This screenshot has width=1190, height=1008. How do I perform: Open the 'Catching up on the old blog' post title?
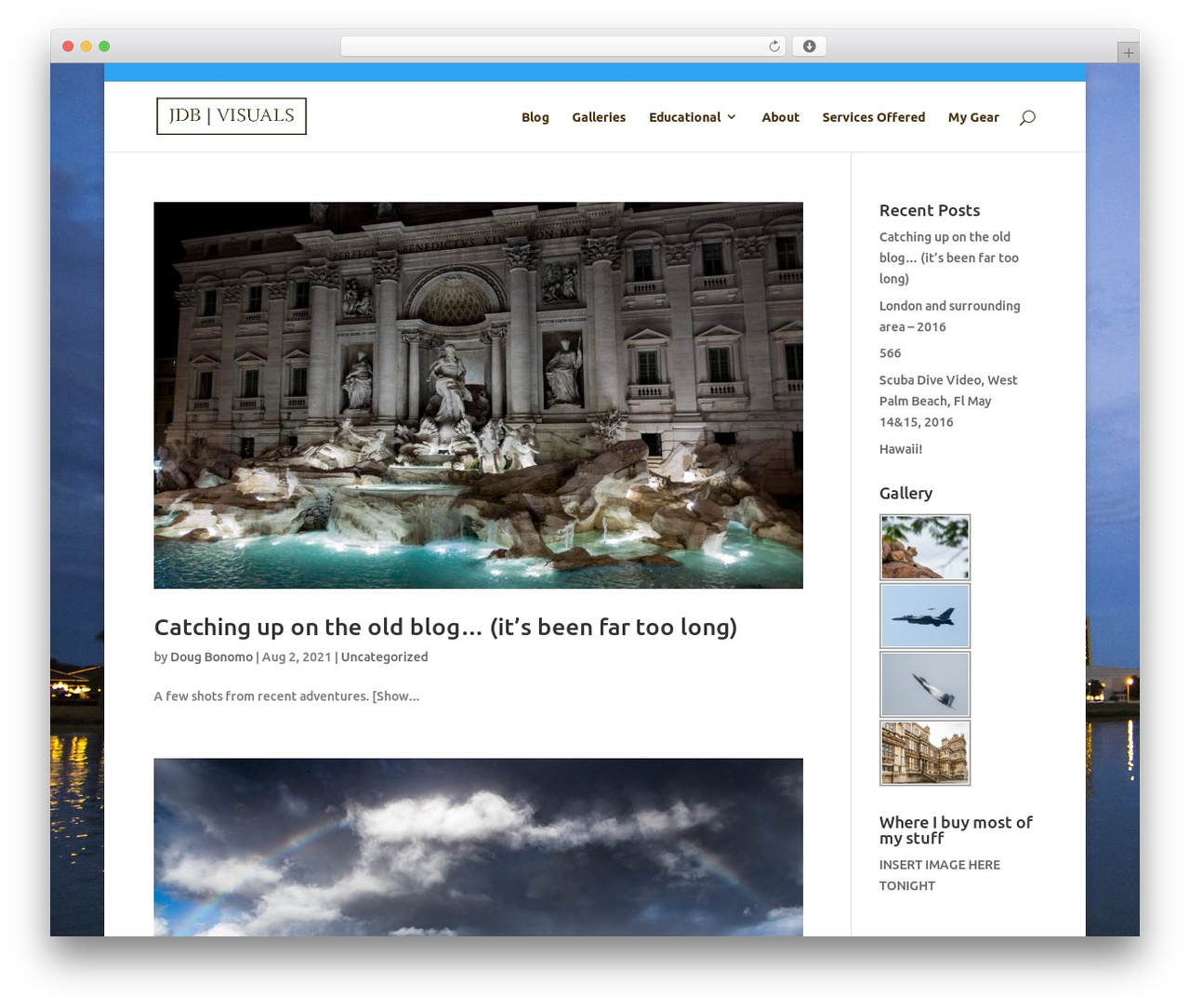point(445,627)
